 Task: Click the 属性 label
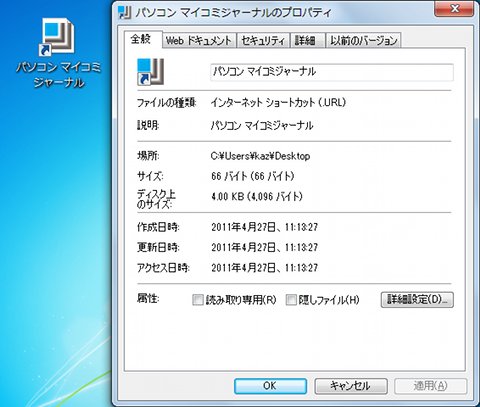point(148,298)
